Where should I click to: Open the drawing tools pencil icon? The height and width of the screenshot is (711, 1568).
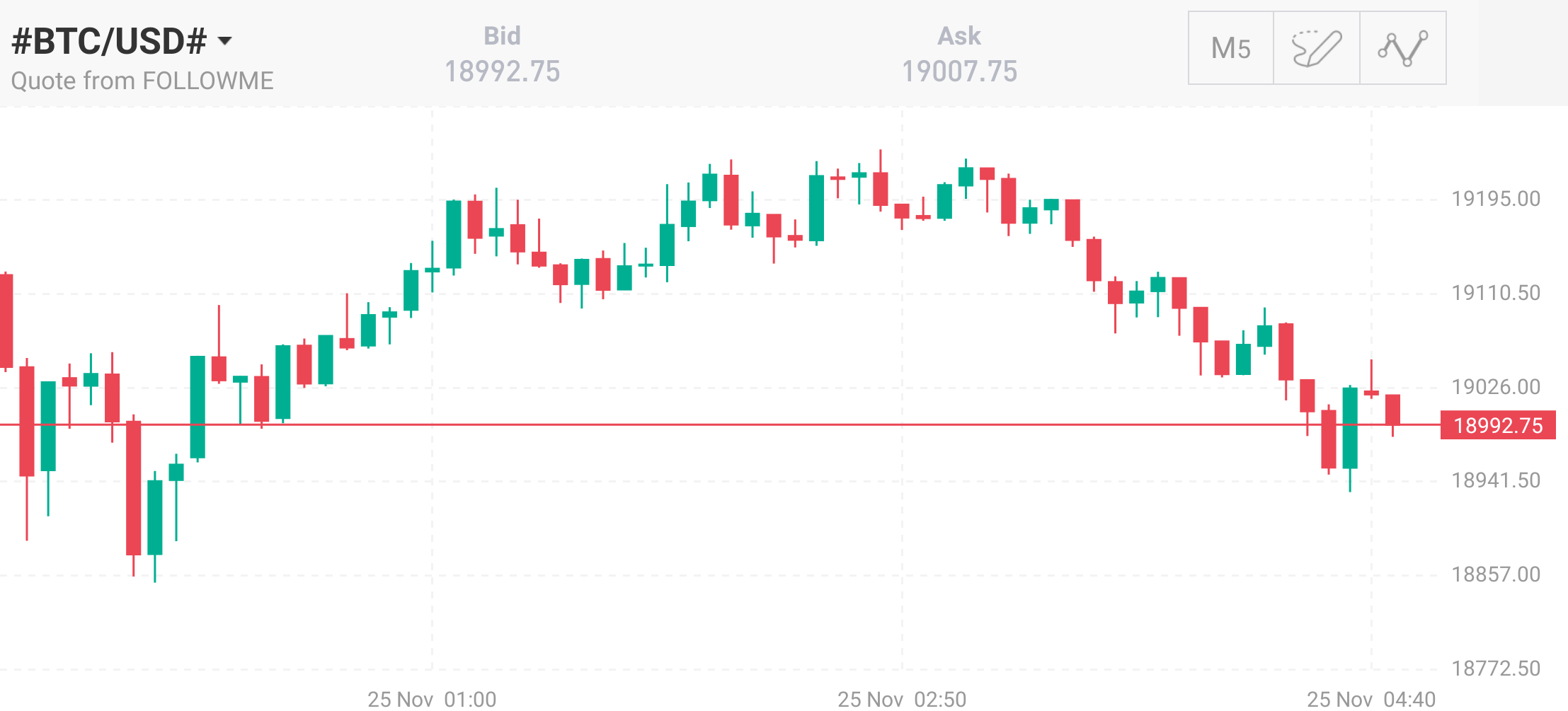pos(1316,48)
